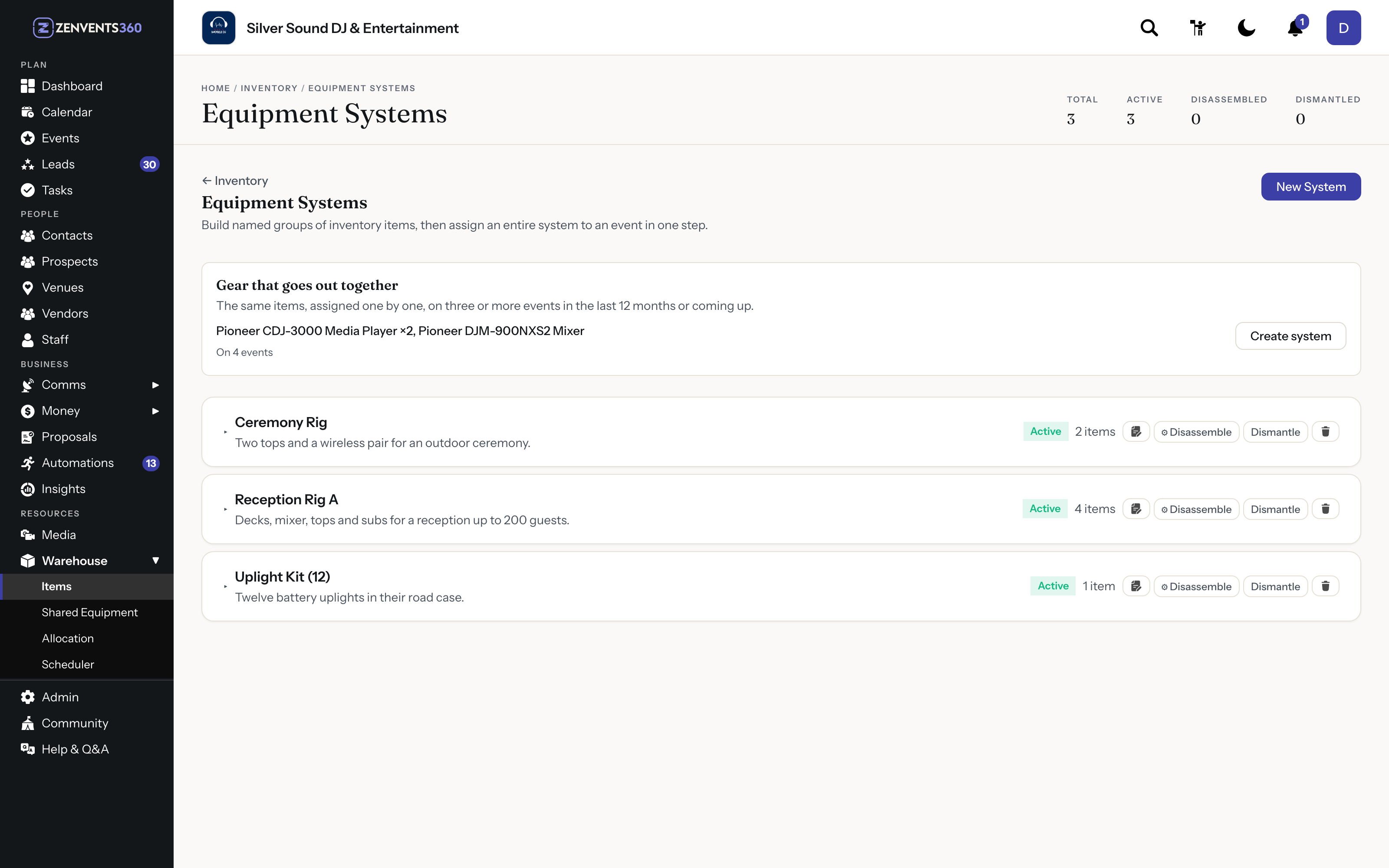Expand the Comms submenu arrow
Screen dimensions: 1389x868
(155, 385)
